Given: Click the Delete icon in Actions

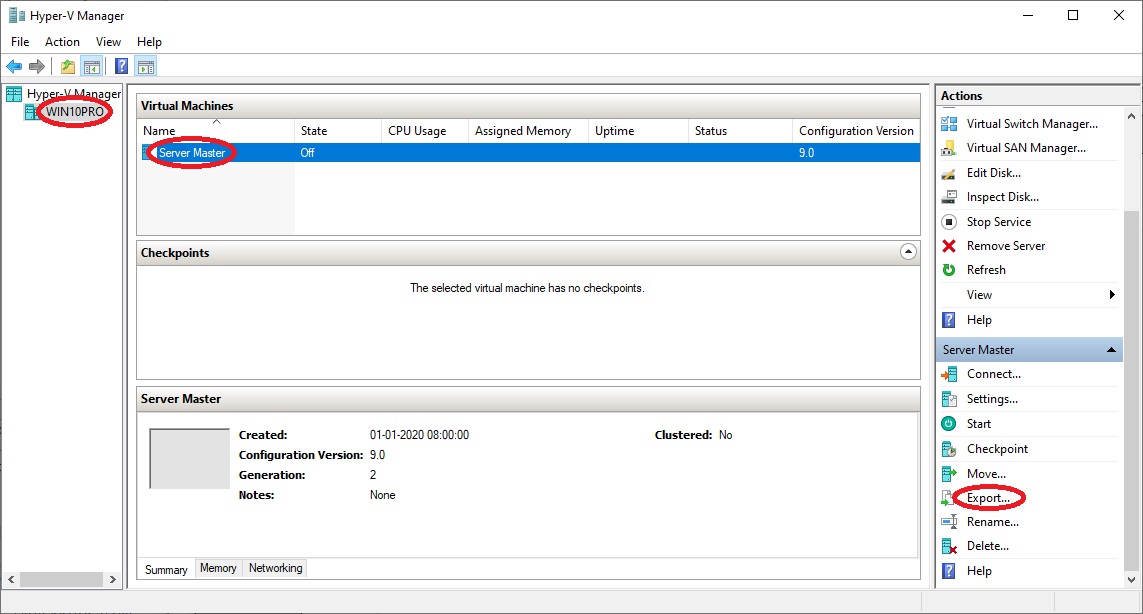Looking at the screenshot, I should [x=949, y=546].
